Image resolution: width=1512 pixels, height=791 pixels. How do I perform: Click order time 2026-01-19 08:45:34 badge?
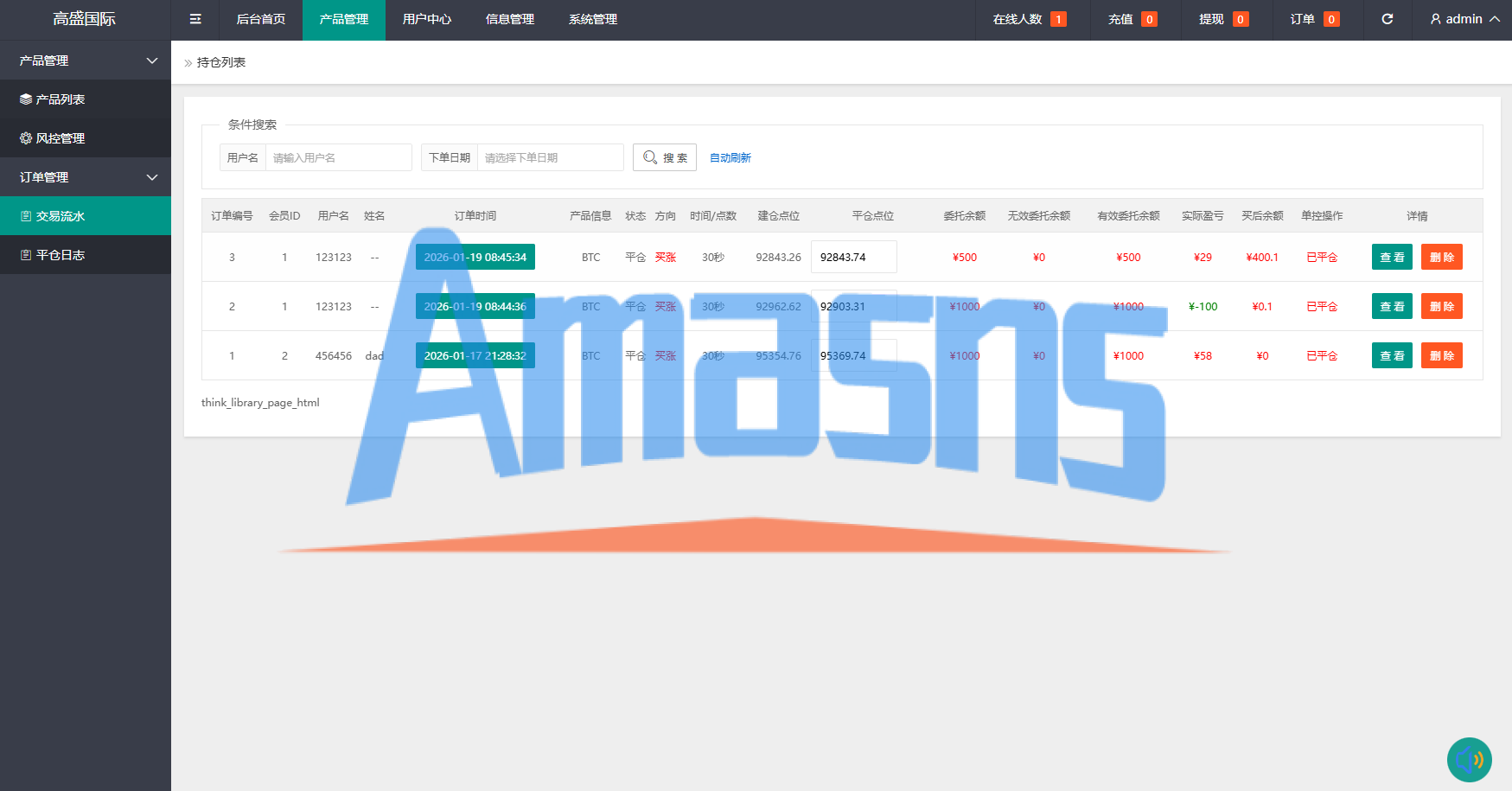point(475,257)
